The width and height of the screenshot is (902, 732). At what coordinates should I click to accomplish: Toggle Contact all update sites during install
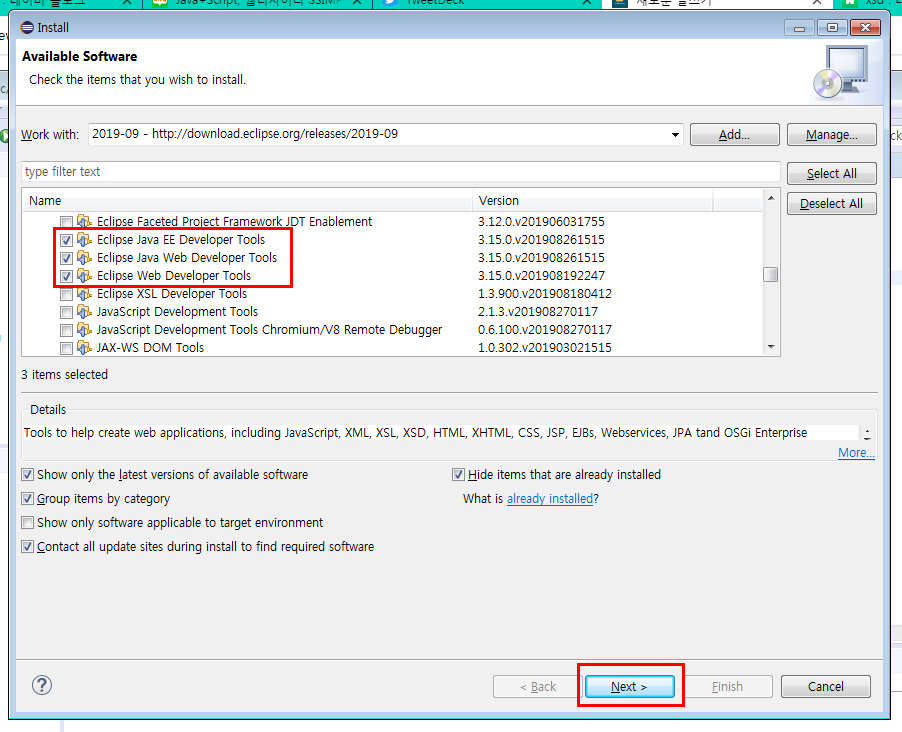pos(27,547)
